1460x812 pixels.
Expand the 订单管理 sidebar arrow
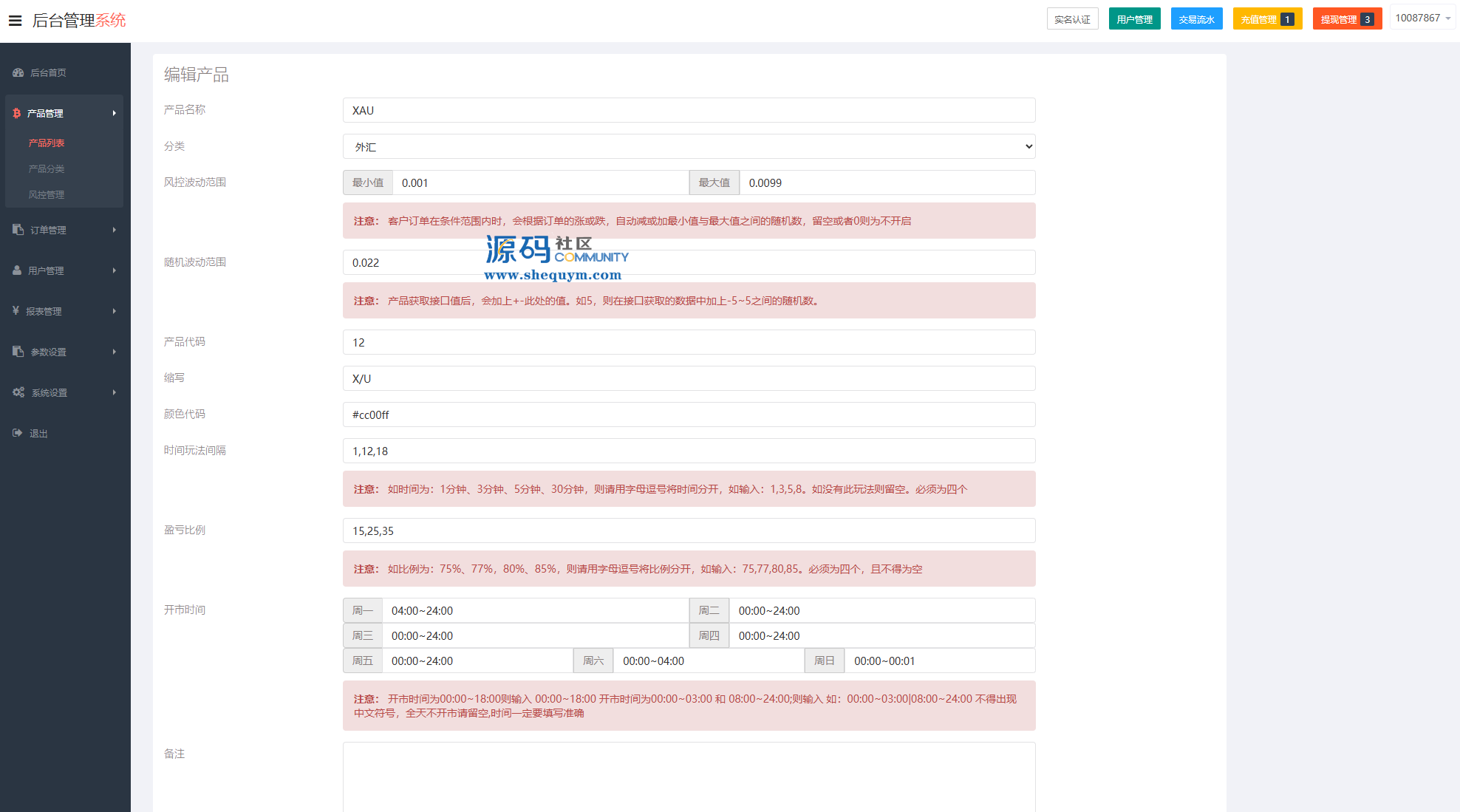coord(115,230)
